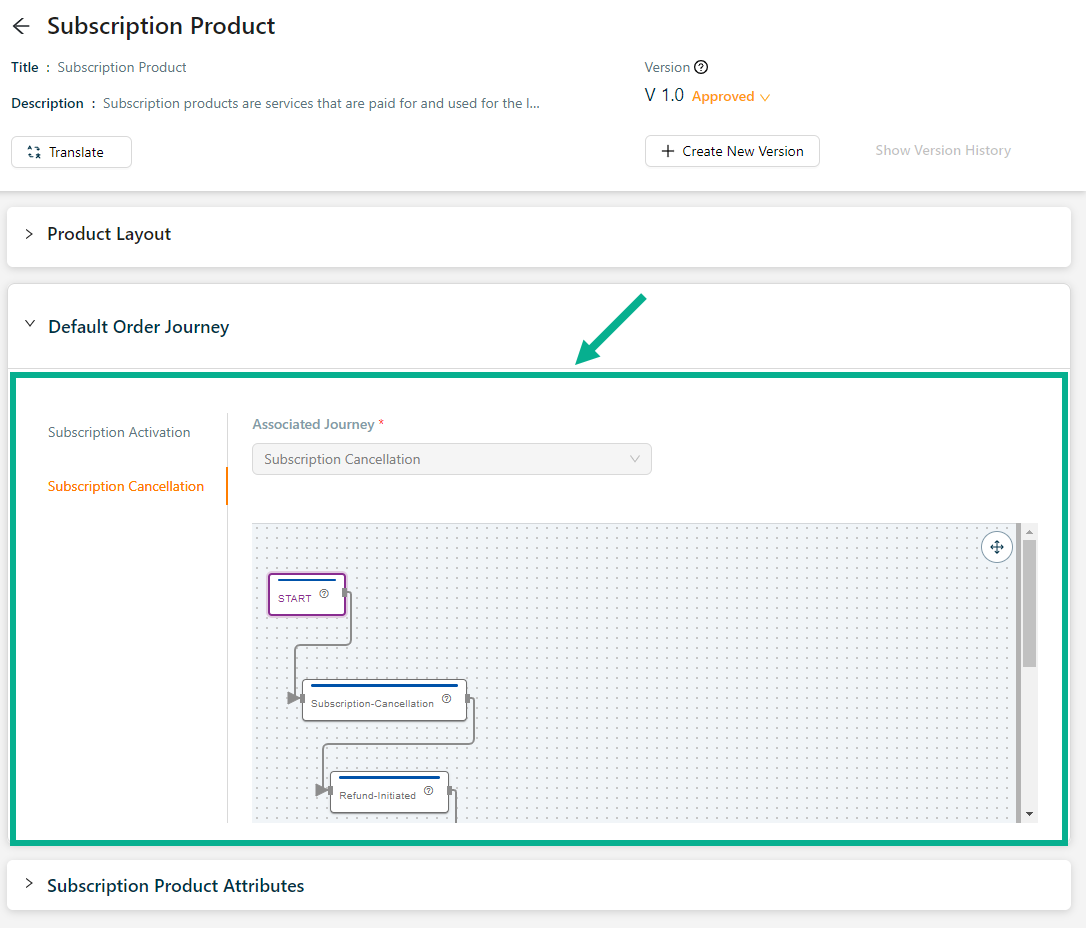
Task: Click help icon on Subscription-Cancellation node
Action: pos(446,699)
